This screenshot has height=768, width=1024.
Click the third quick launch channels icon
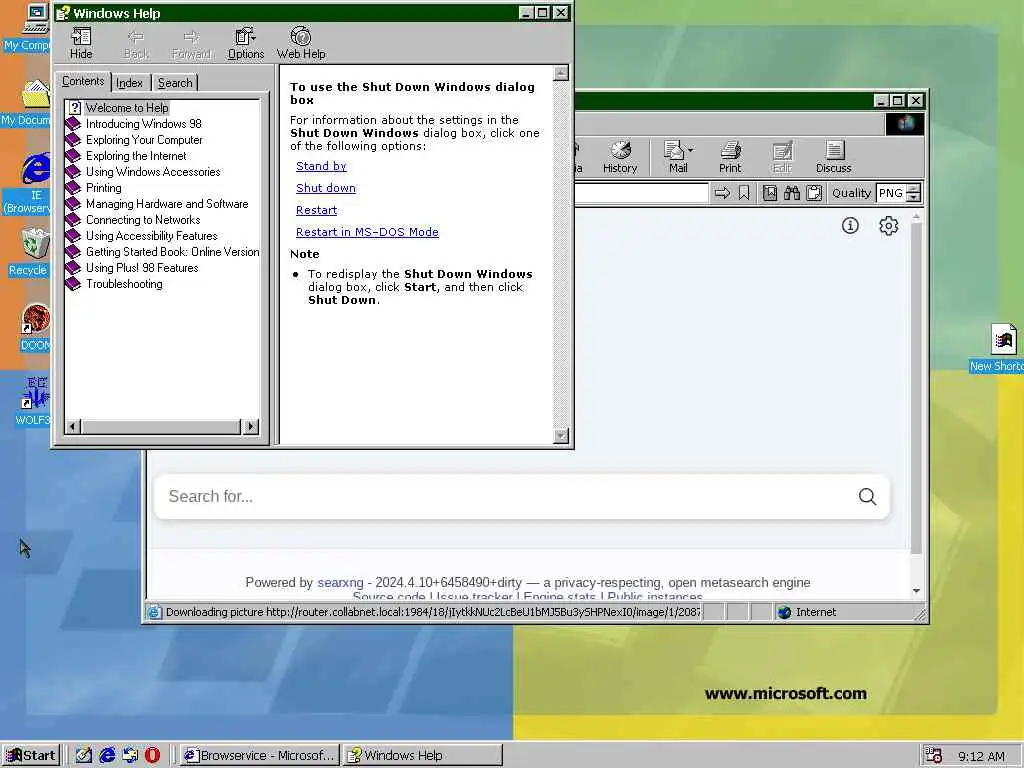point(129,755)
